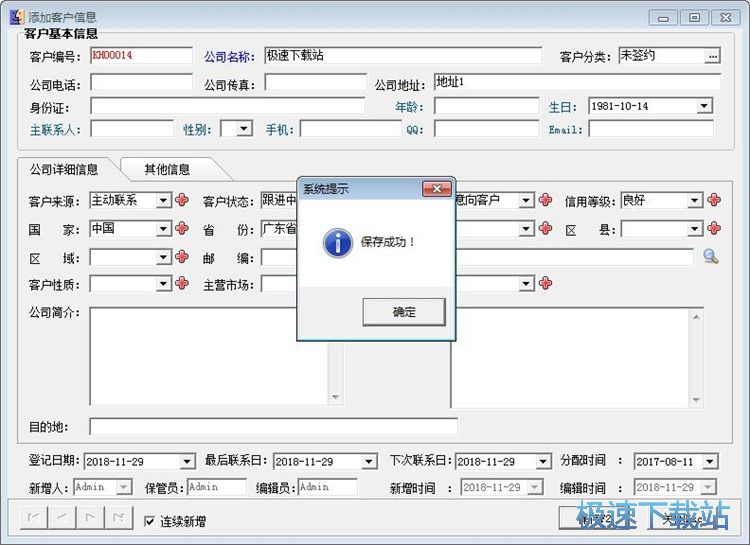This screenshot has height=545, width=750.
Task: Expand the 性别 dropdown
Action: click(x=244, y=129)
